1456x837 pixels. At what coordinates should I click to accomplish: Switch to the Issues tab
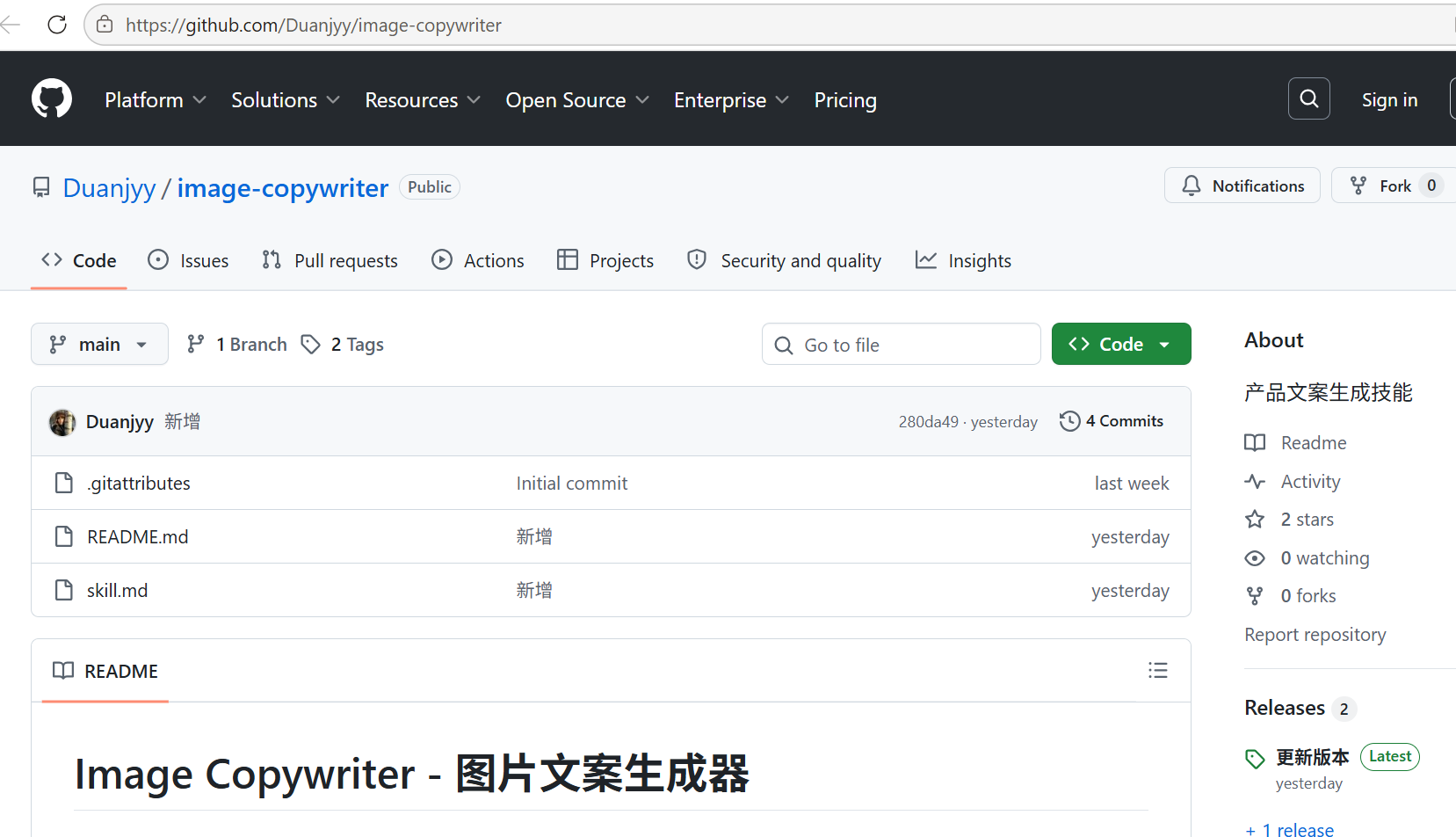(x=188, y=260)
